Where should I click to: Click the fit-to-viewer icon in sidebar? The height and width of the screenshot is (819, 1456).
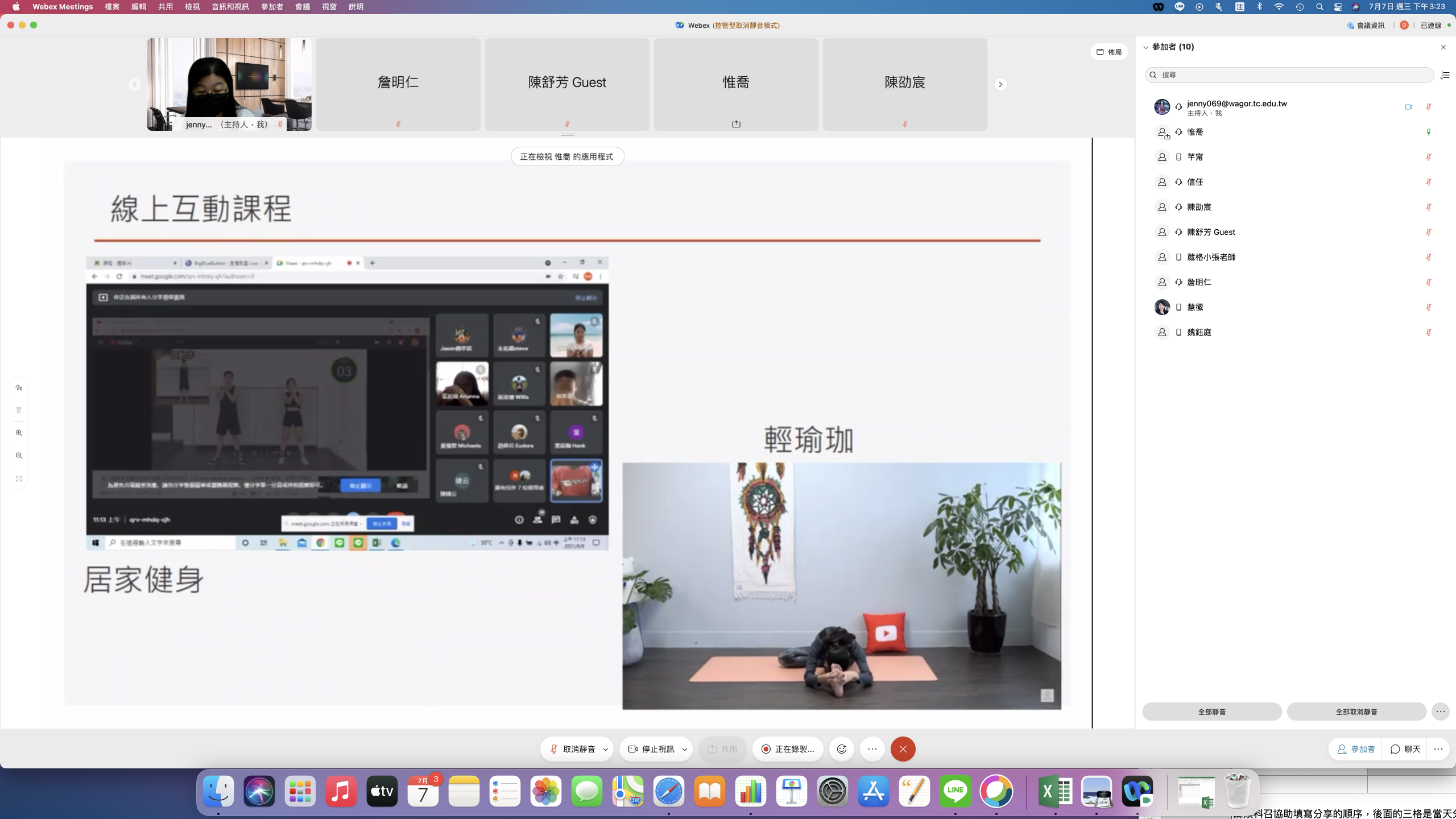[19, 479]
